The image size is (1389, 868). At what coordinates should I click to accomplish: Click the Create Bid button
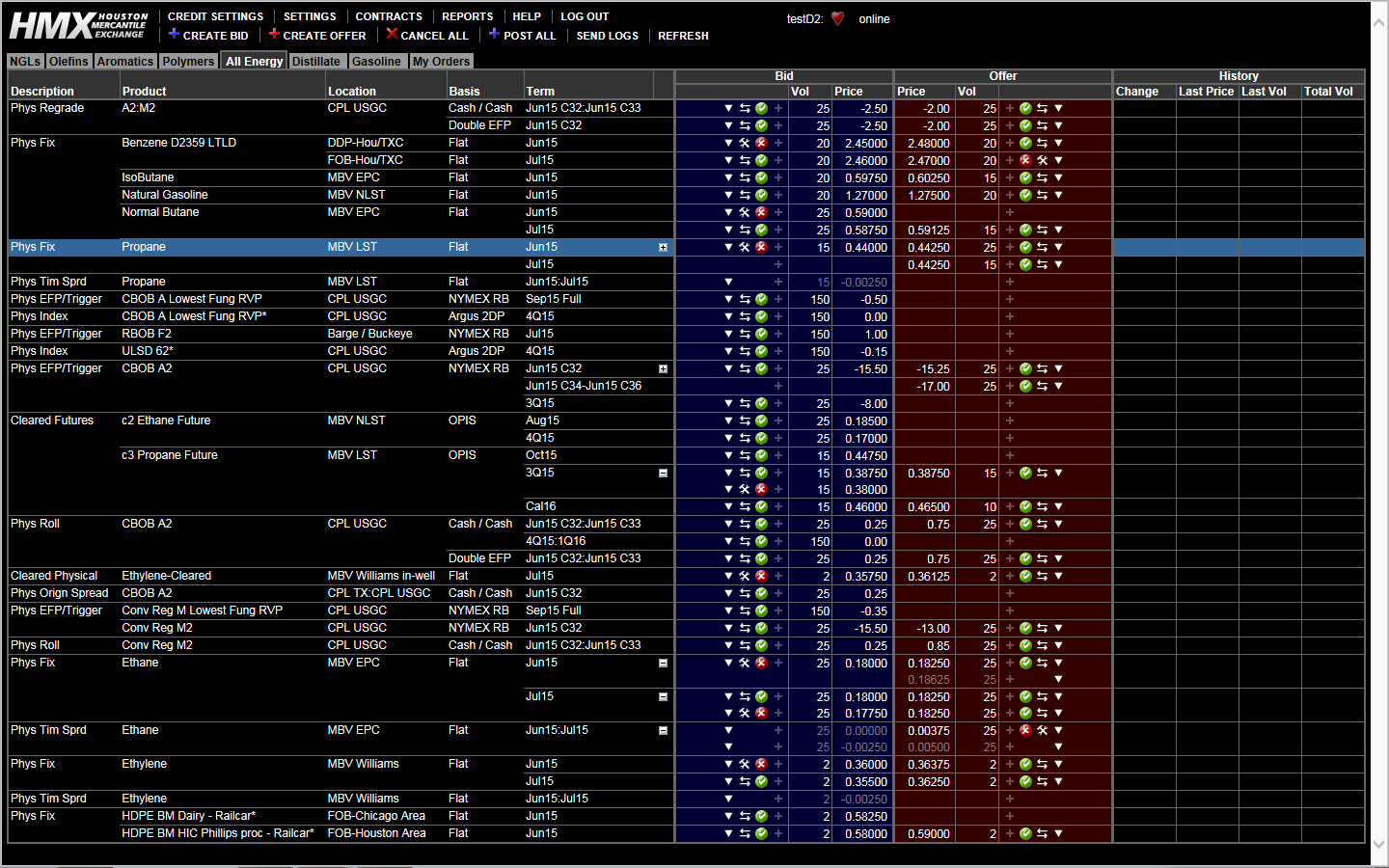[208, 35]
